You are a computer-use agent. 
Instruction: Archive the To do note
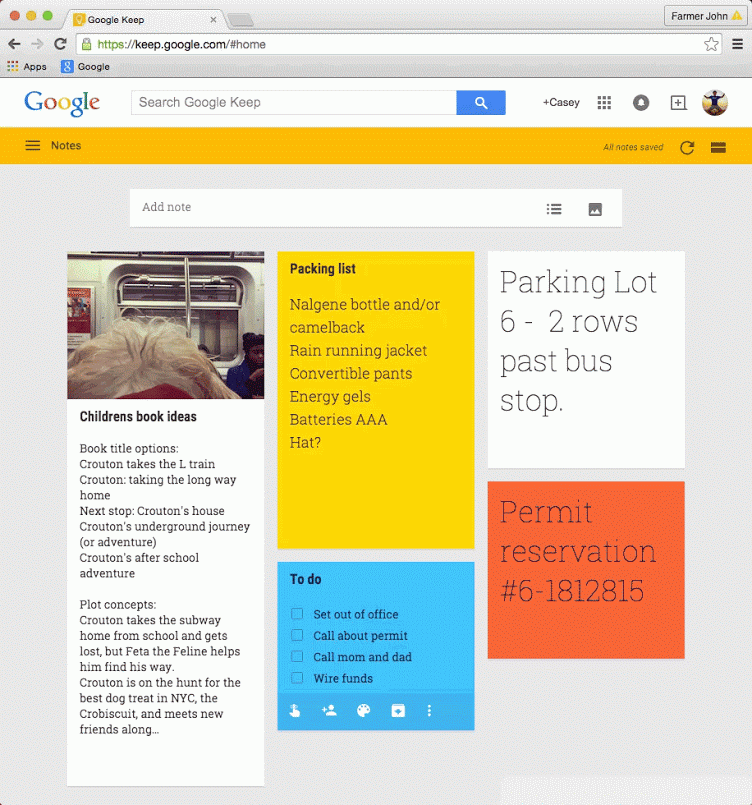(x=398, y=711)
